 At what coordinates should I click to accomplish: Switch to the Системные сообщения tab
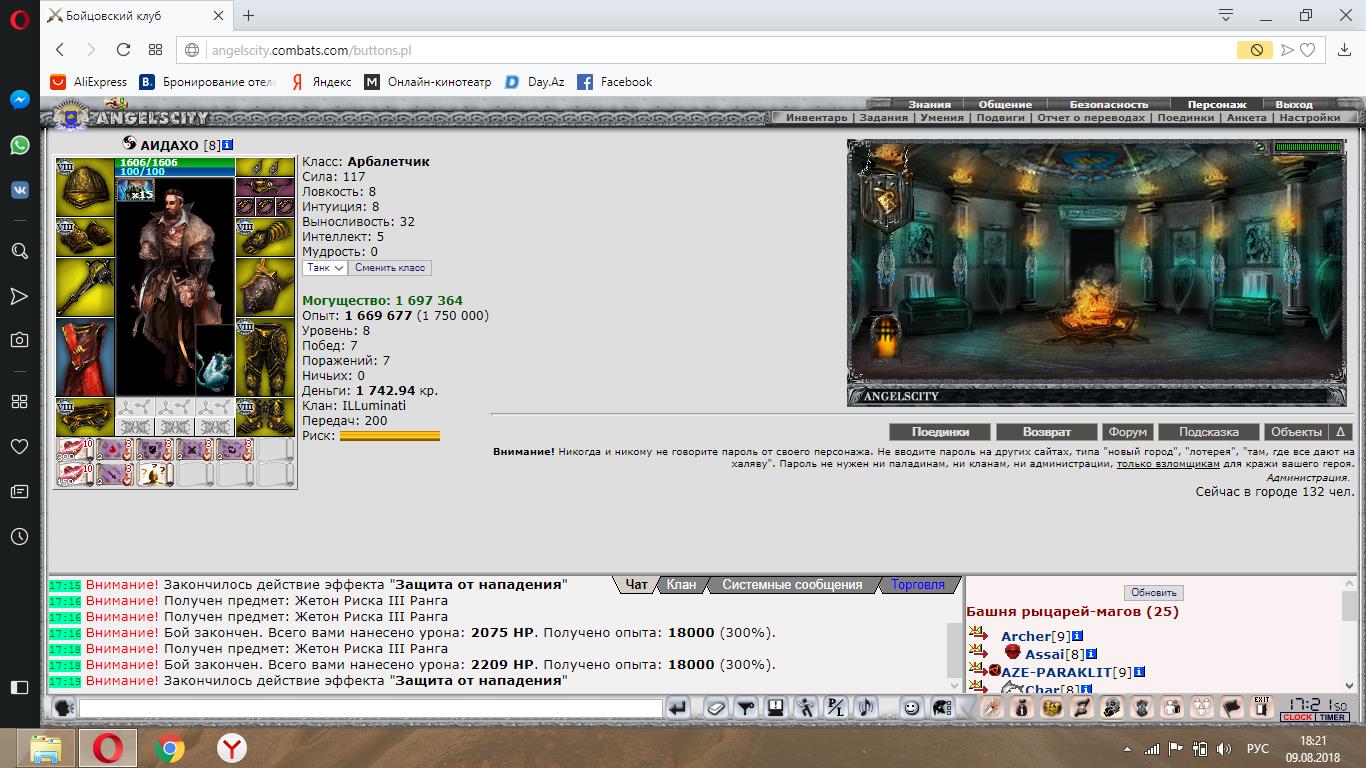(x=792, y=585)
